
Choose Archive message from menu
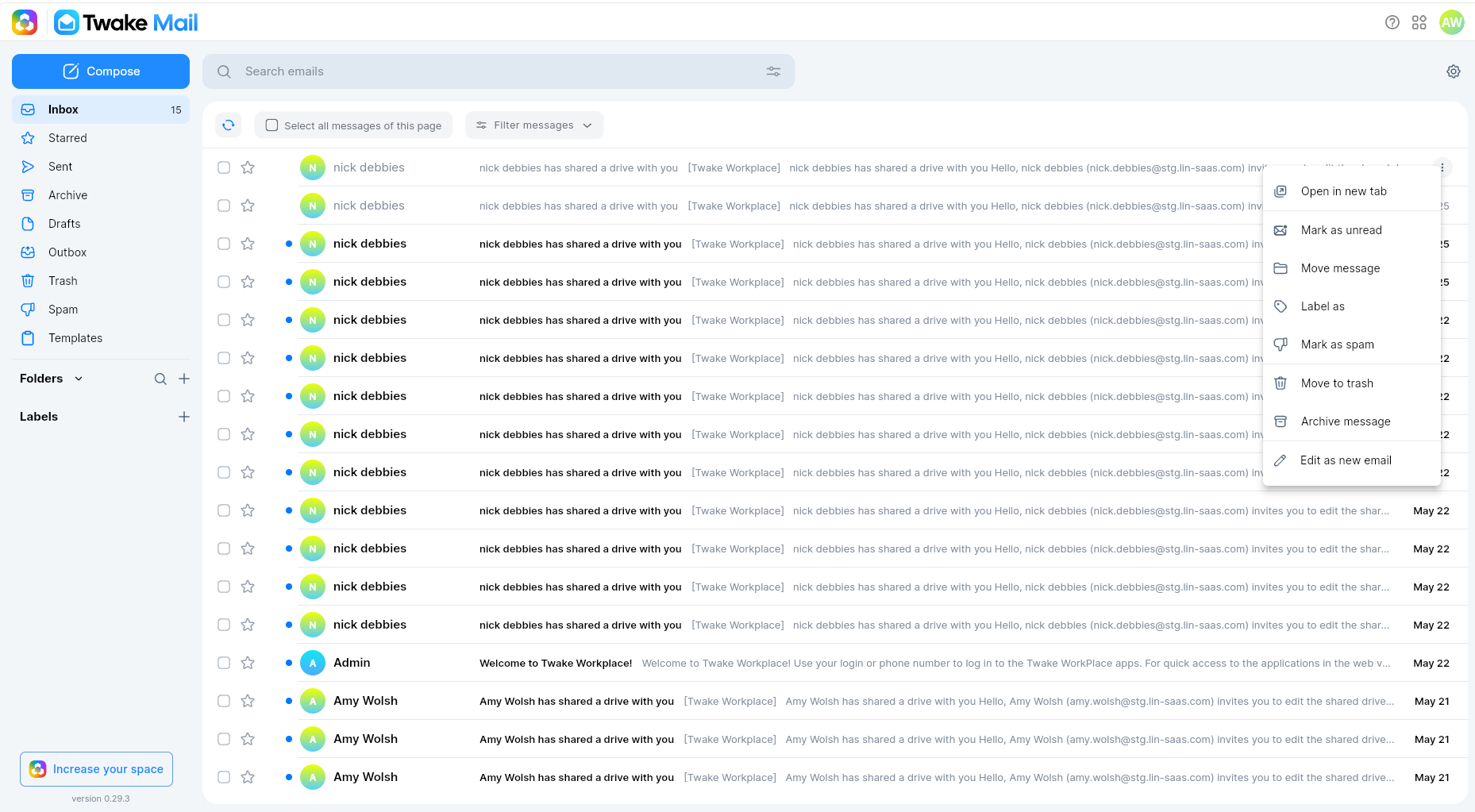(x=1352, y=421)
